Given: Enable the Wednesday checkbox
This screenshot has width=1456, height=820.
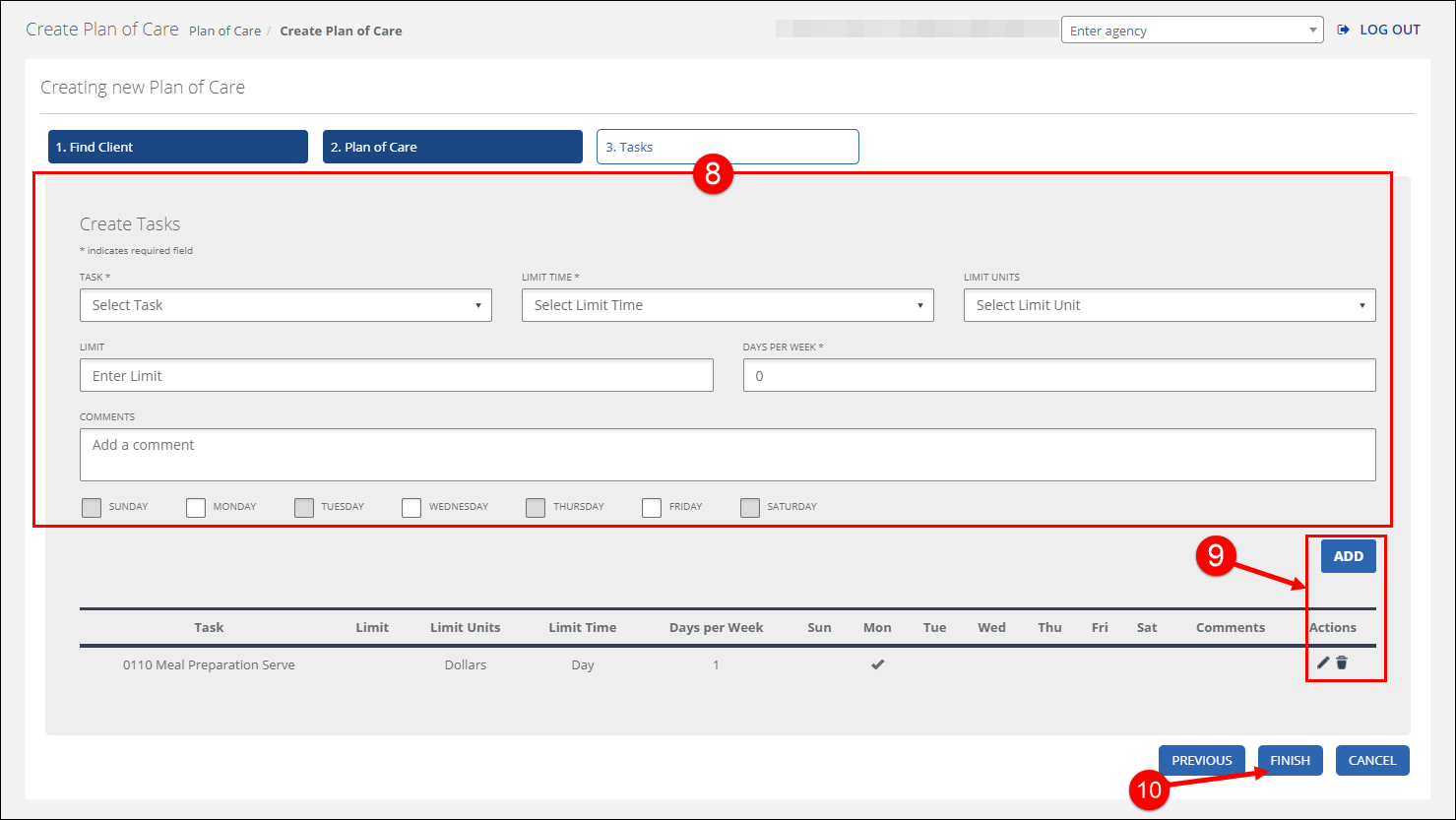Looking at the screenshot, I should click(411, 508).
